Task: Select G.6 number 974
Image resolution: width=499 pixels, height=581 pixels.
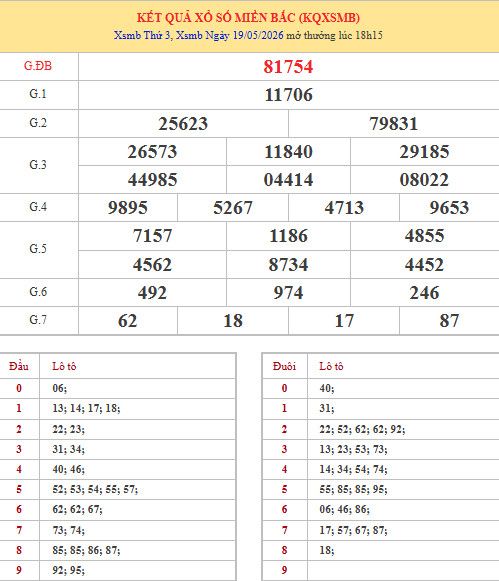Action: pyautogui.click(x=288, y=293)
